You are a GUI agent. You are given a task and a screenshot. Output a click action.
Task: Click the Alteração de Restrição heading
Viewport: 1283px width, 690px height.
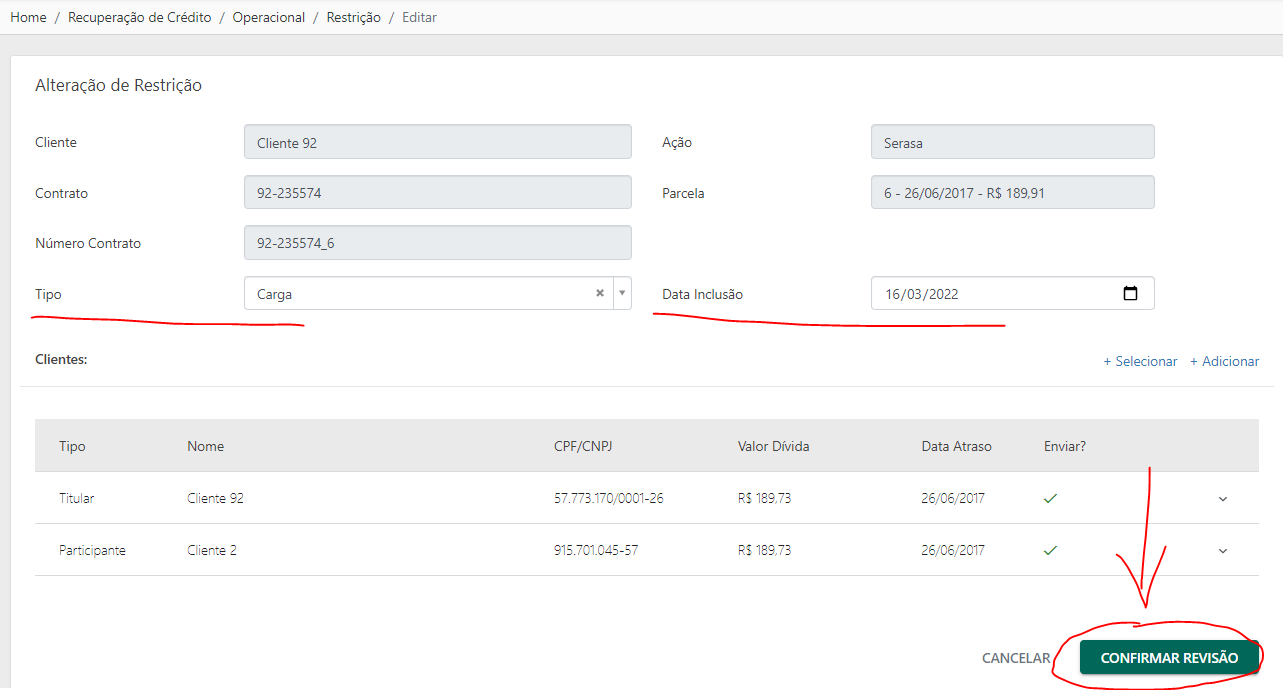(118, 85)
